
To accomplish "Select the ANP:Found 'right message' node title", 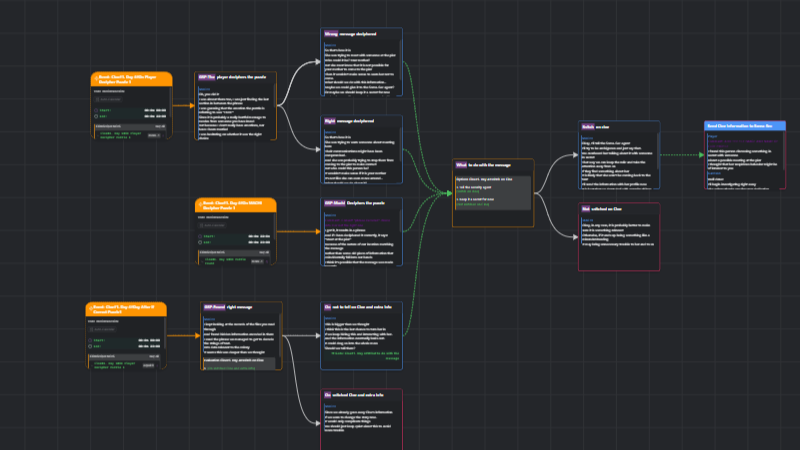I will click(240, 307).
